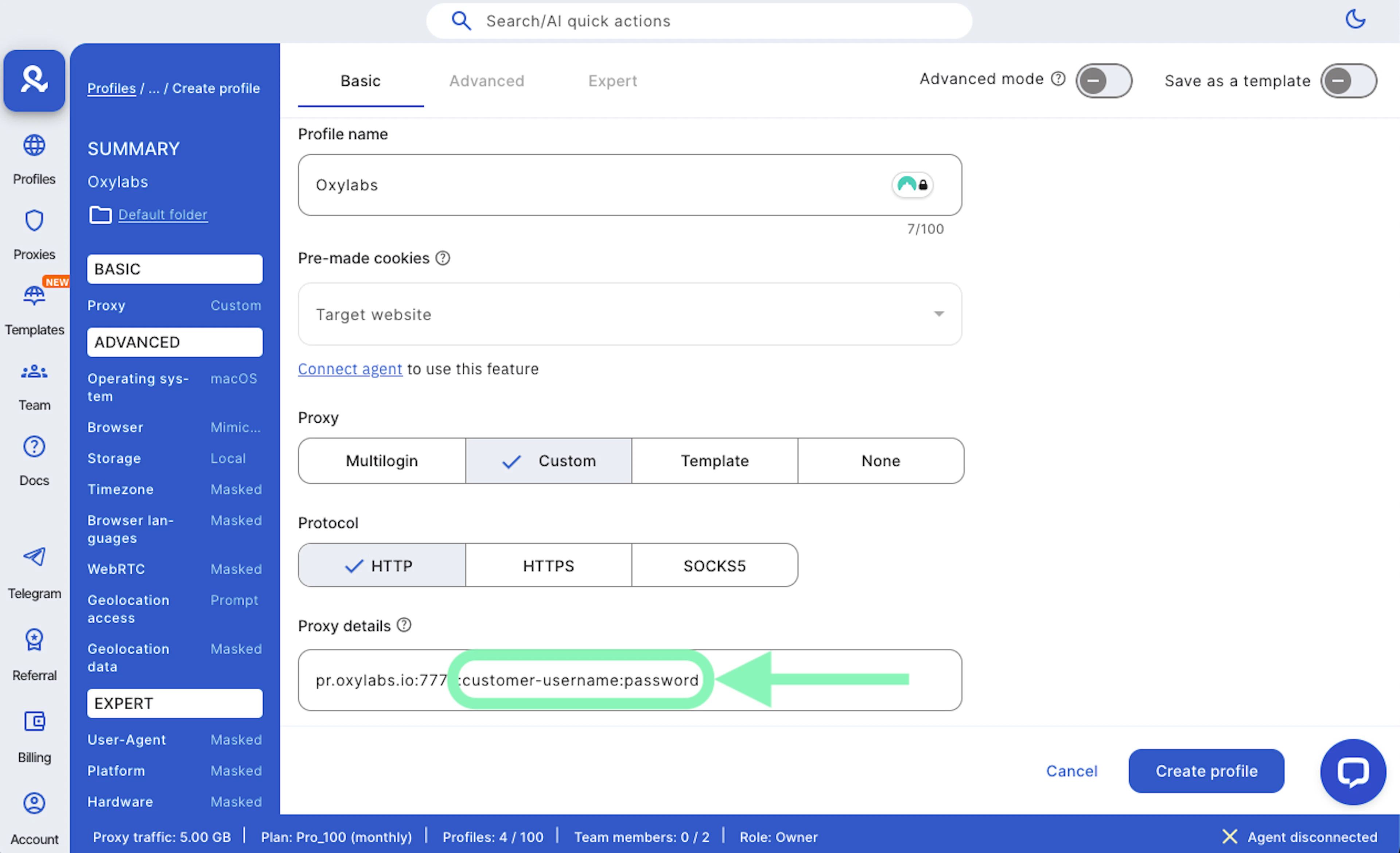Switch to Basic tab
This screenshot has width=1400, height=853.
[360, 81]
